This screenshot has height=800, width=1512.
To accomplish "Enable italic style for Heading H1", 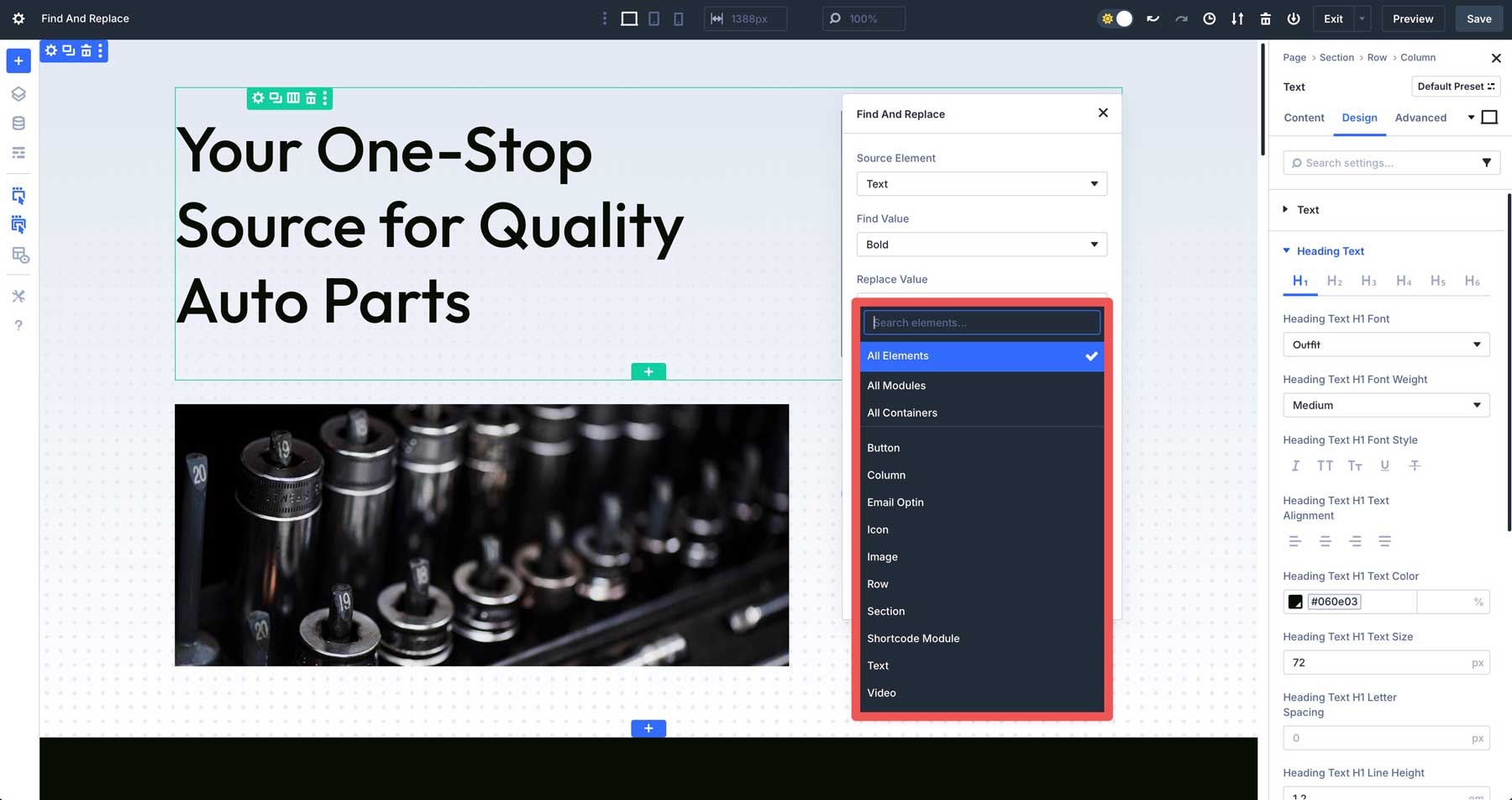I will (1294, 466).
